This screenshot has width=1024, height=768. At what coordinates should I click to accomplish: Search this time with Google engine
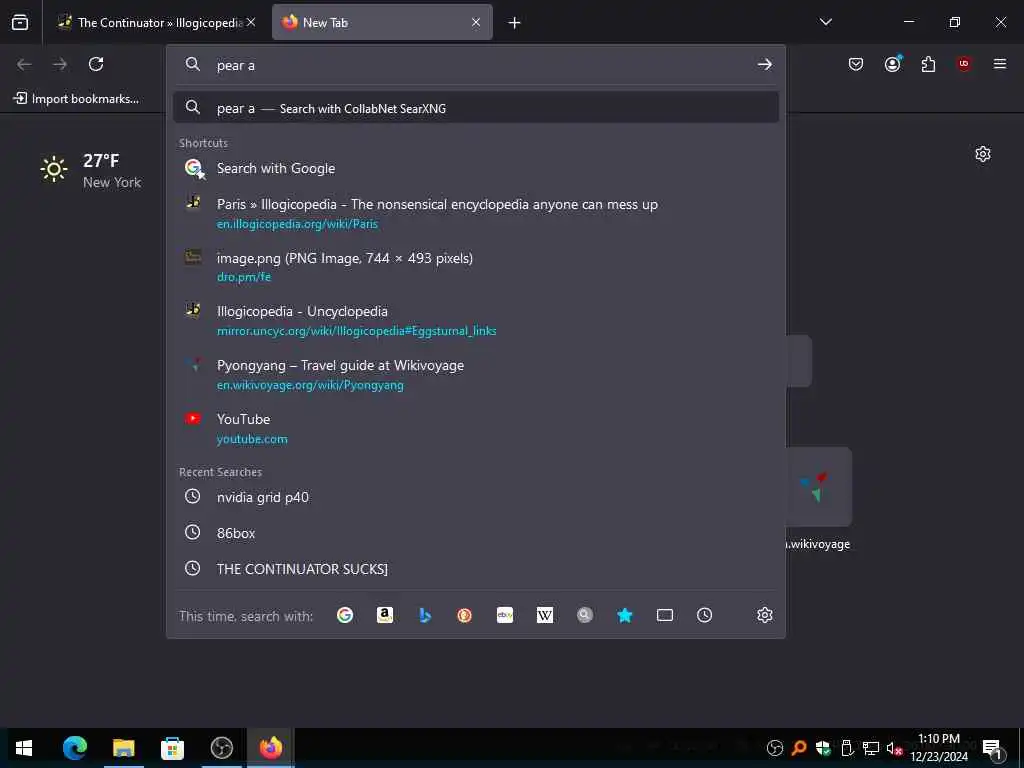click(345, 615)
